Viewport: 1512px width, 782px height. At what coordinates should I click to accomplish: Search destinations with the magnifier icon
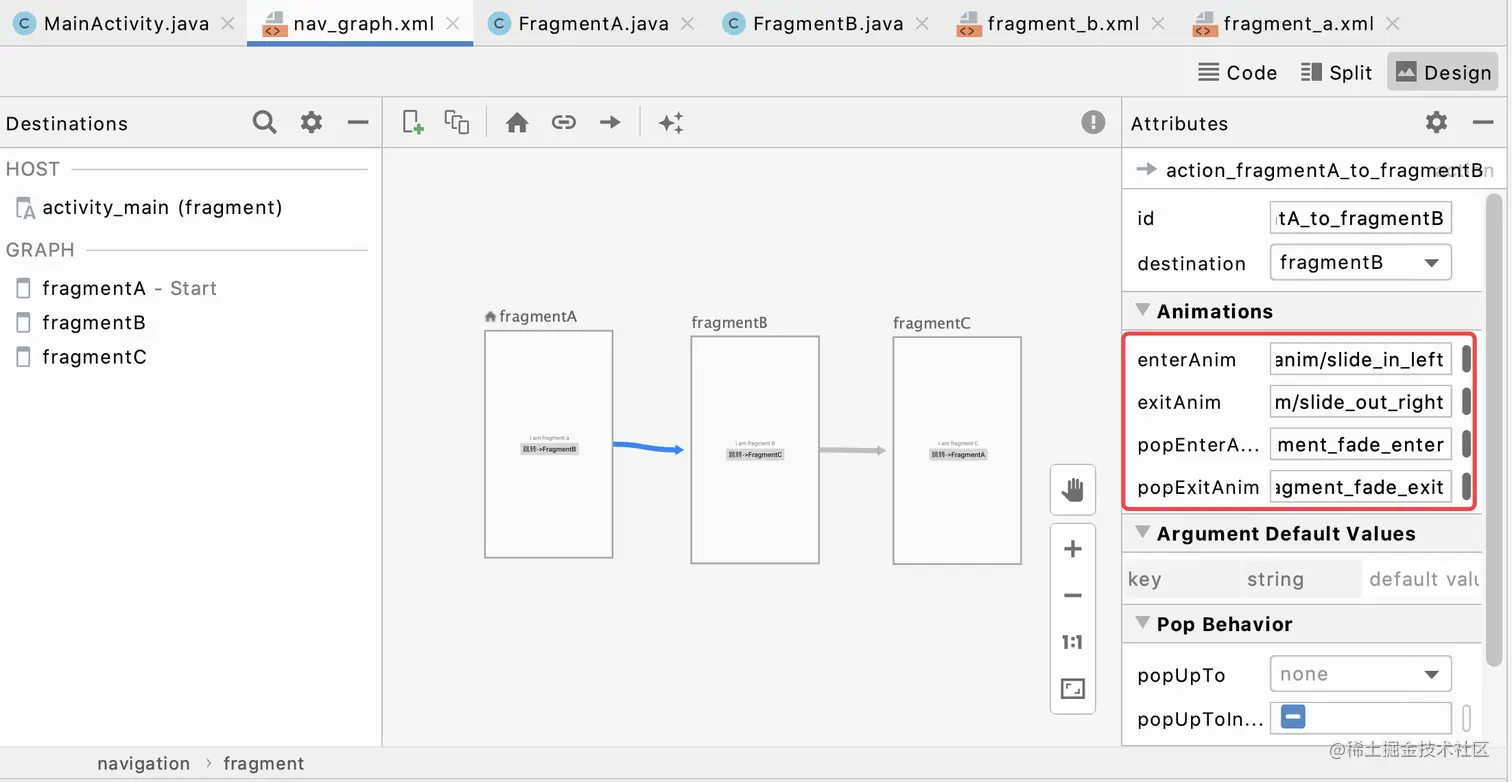point(264,122)
